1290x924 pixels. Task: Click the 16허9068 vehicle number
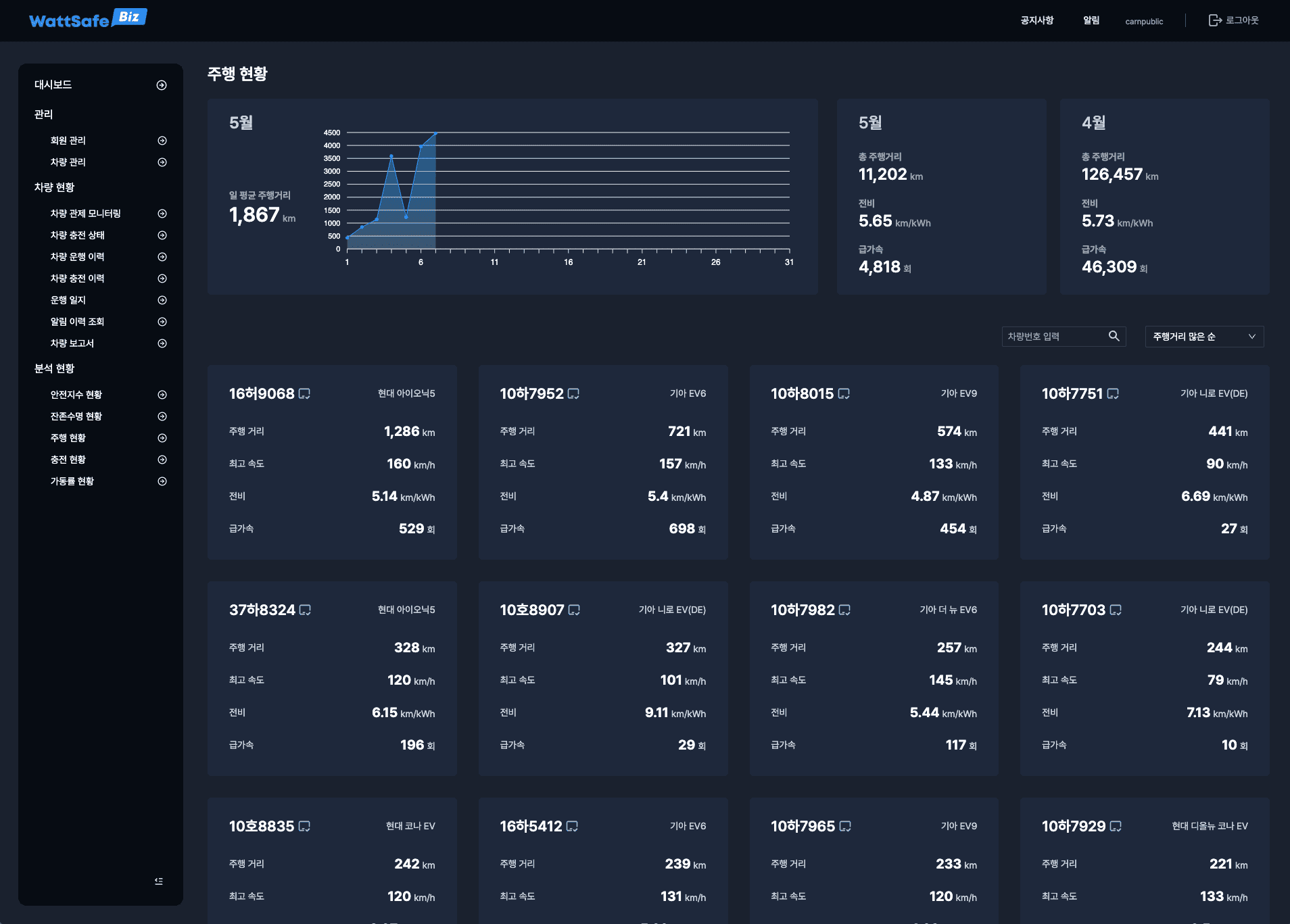click(x=262, y=393)
